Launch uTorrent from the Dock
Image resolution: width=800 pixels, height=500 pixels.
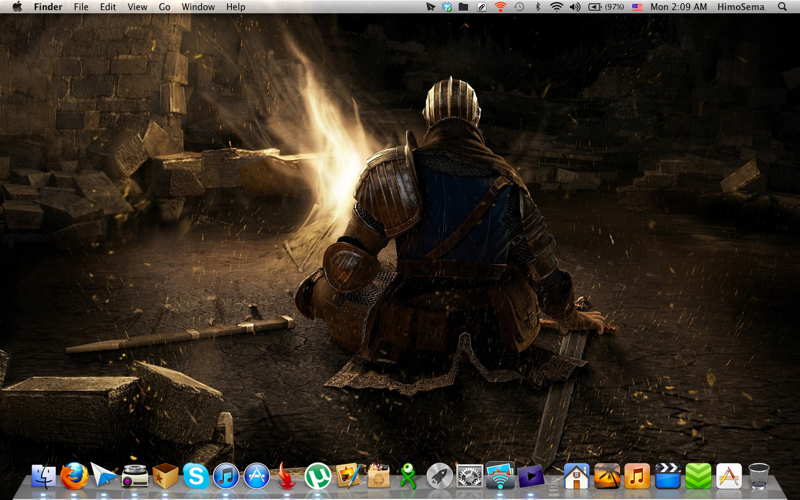318,476
